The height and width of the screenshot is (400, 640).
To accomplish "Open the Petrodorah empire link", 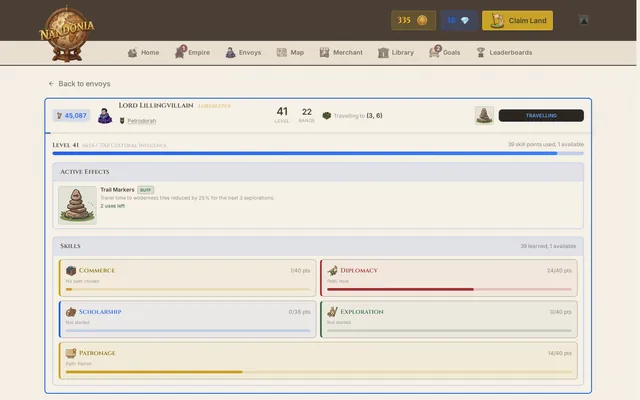I will (142, 121).
